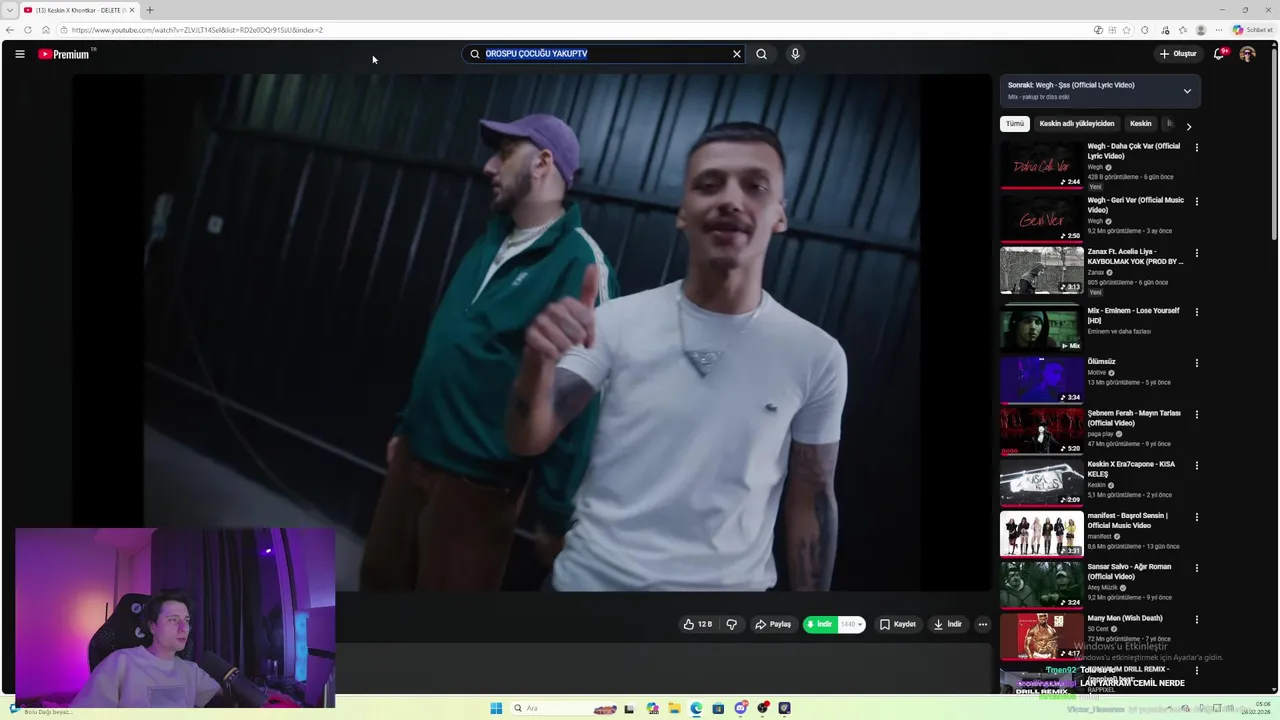Viewport: 1280px width, 720px height.
Task: Open the Daha Çok Var video thumbnail
Action: (x=1041, y=165)
